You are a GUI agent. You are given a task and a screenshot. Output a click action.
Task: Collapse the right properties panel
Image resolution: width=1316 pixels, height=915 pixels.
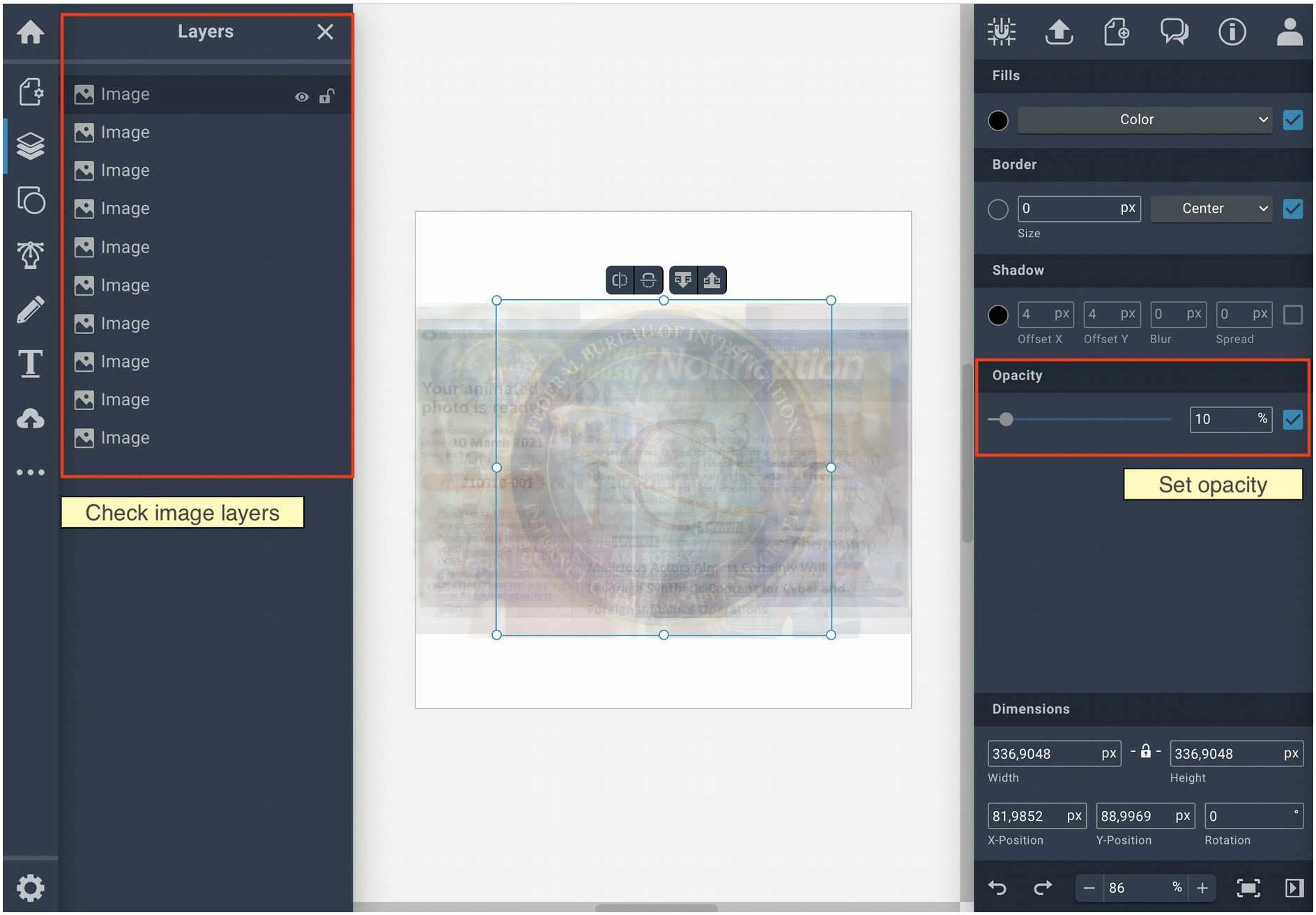[x=1294, y=887]
